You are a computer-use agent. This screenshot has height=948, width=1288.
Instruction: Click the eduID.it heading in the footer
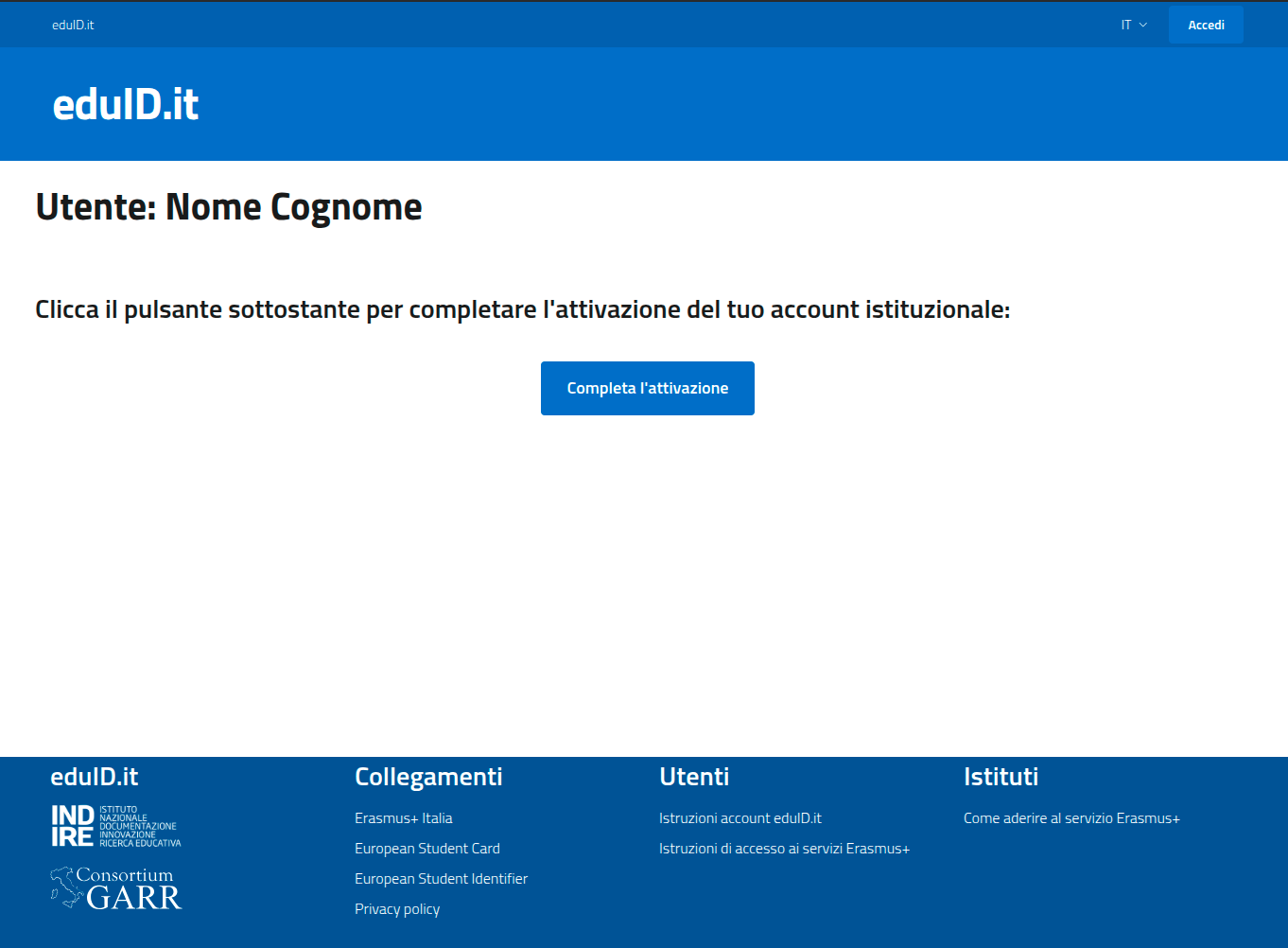(95, 777)
